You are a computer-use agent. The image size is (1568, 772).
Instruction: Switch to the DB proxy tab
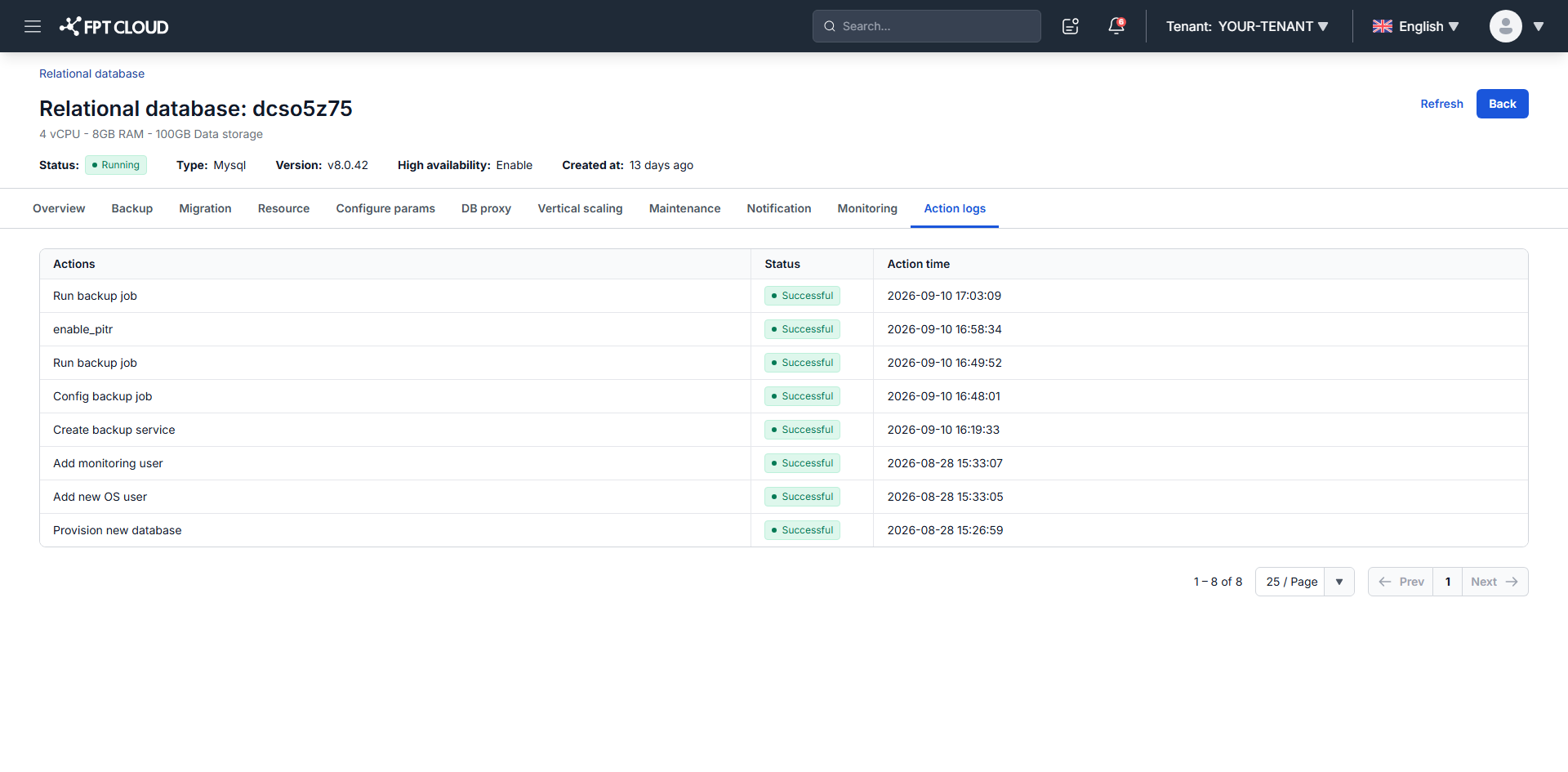[x=486, y=208]
